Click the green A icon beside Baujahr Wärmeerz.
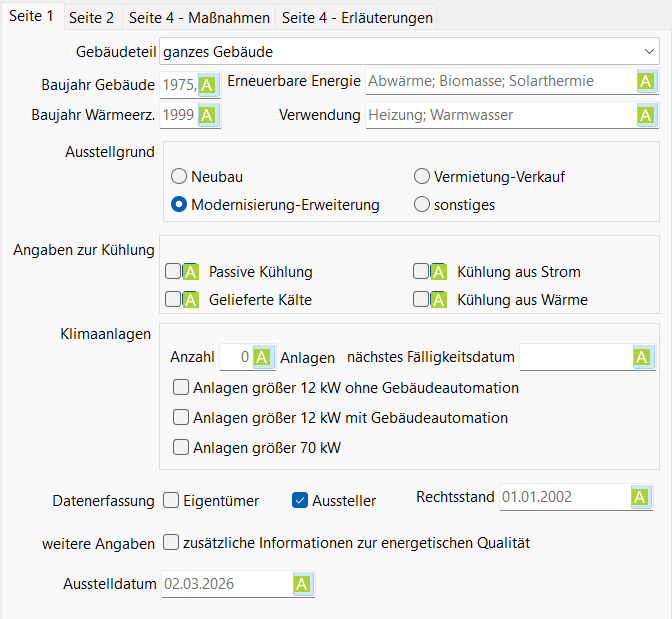Viewport: 672px width, 619px height. (x=207, y=116)
